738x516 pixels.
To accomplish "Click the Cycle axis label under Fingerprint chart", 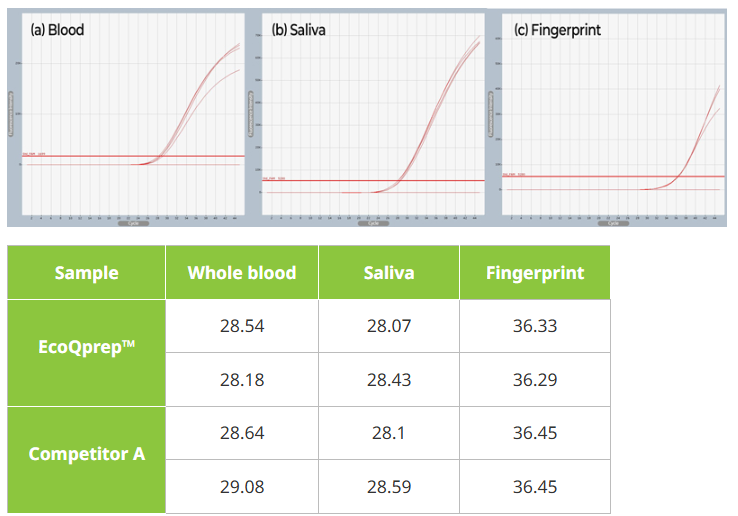I will tap(610, 224).
